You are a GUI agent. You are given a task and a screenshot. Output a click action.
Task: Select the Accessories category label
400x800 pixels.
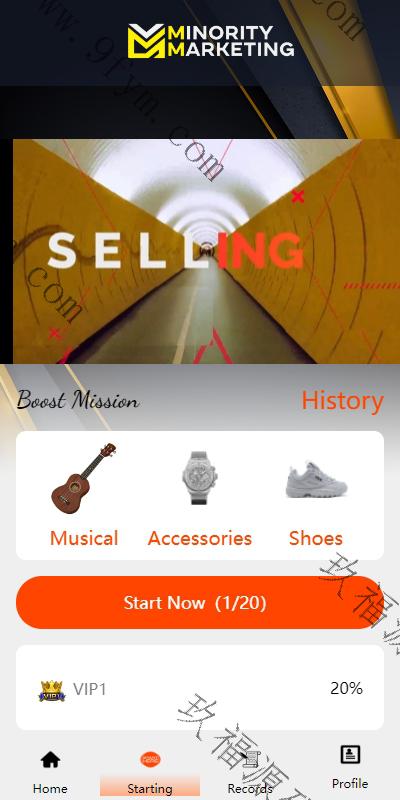point(200,538)
